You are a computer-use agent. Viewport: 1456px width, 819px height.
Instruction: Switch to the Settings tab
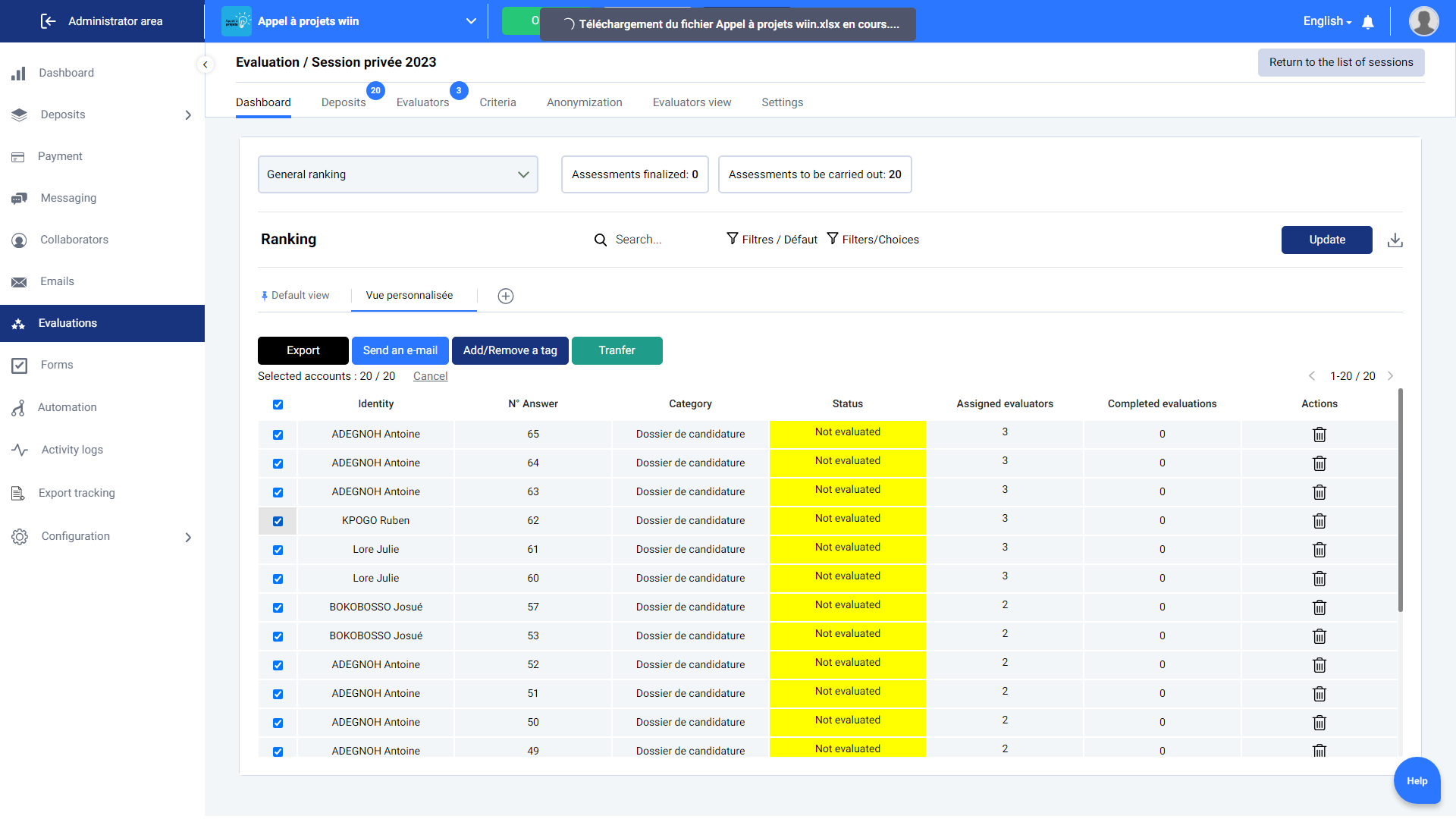coord(782,102)
